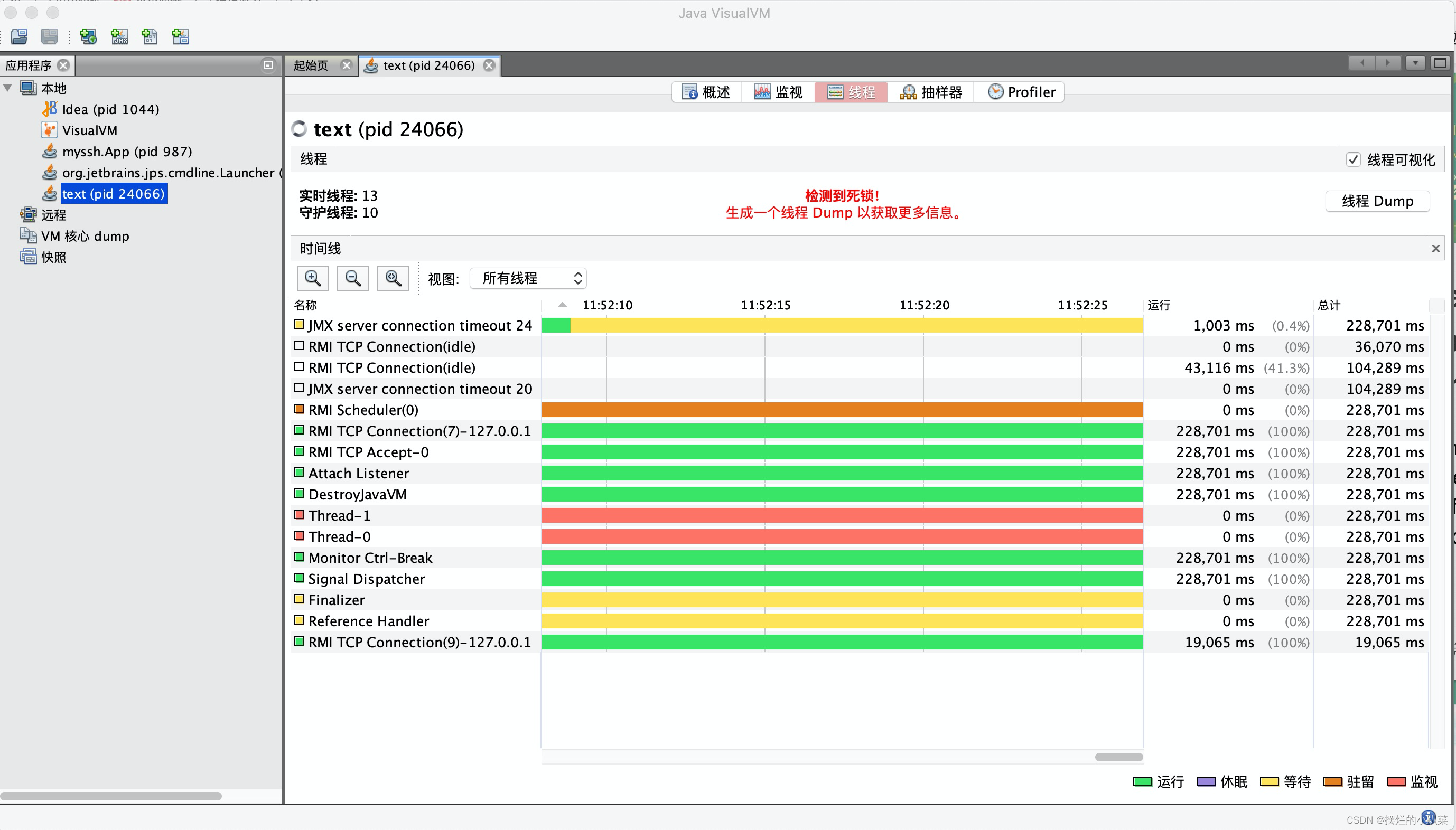The image size is (1456, 830).
Task: Close the 应用程序 panel tab
Action: [64, 65]
